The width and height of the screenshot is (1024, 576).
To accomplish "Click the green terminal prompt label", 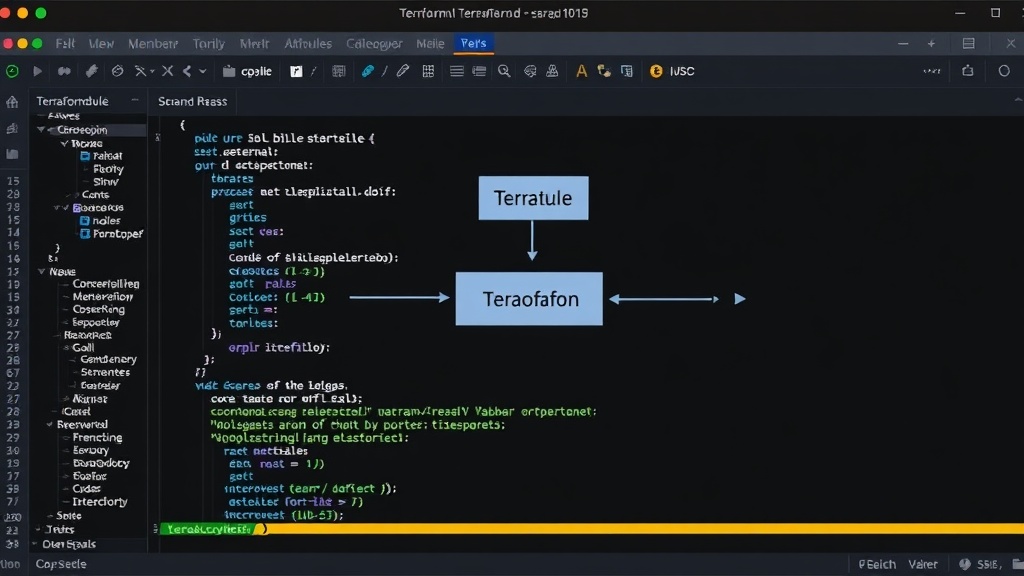I will pyautogui.click(x=208, y=529).
